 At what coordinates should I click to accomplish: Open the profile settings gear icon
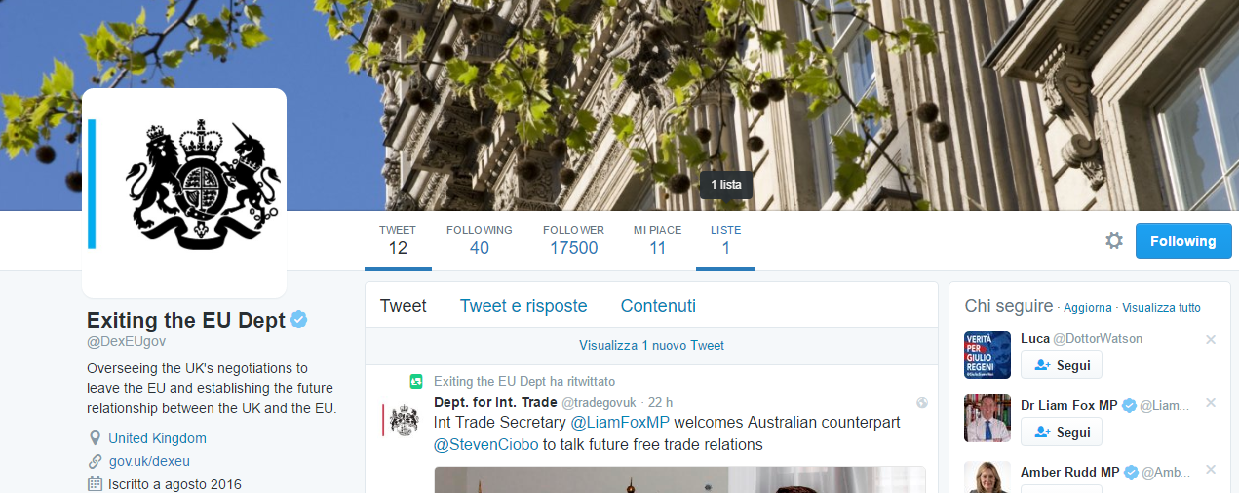tap(1113, 241)
